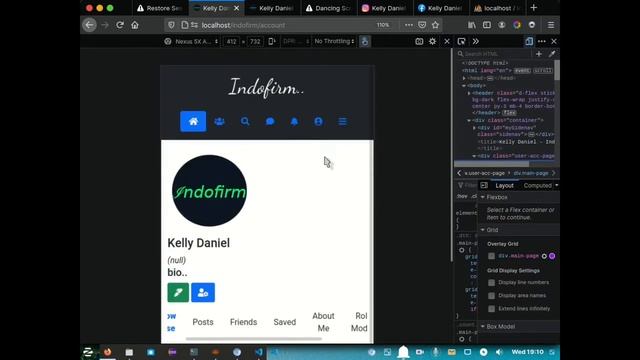The width and height of the screenshot is (640, 360).
Task: Reload the page with the refresh icon
Action: (x=120, y=25)
